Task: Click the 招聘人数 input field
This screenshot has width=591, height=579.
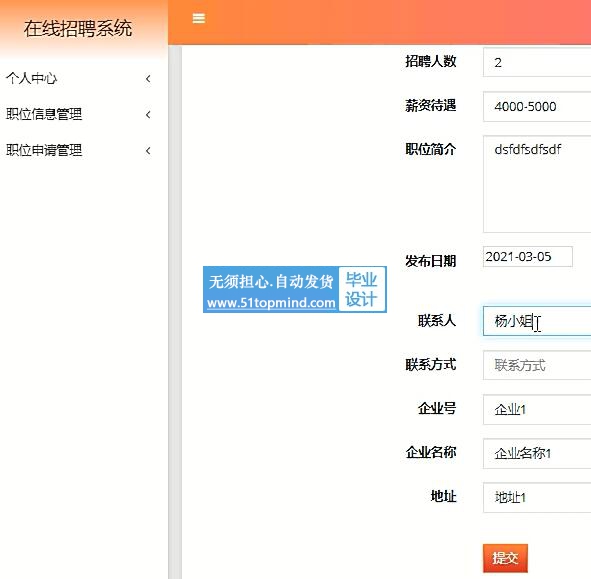Action: (x=537, y=62)
